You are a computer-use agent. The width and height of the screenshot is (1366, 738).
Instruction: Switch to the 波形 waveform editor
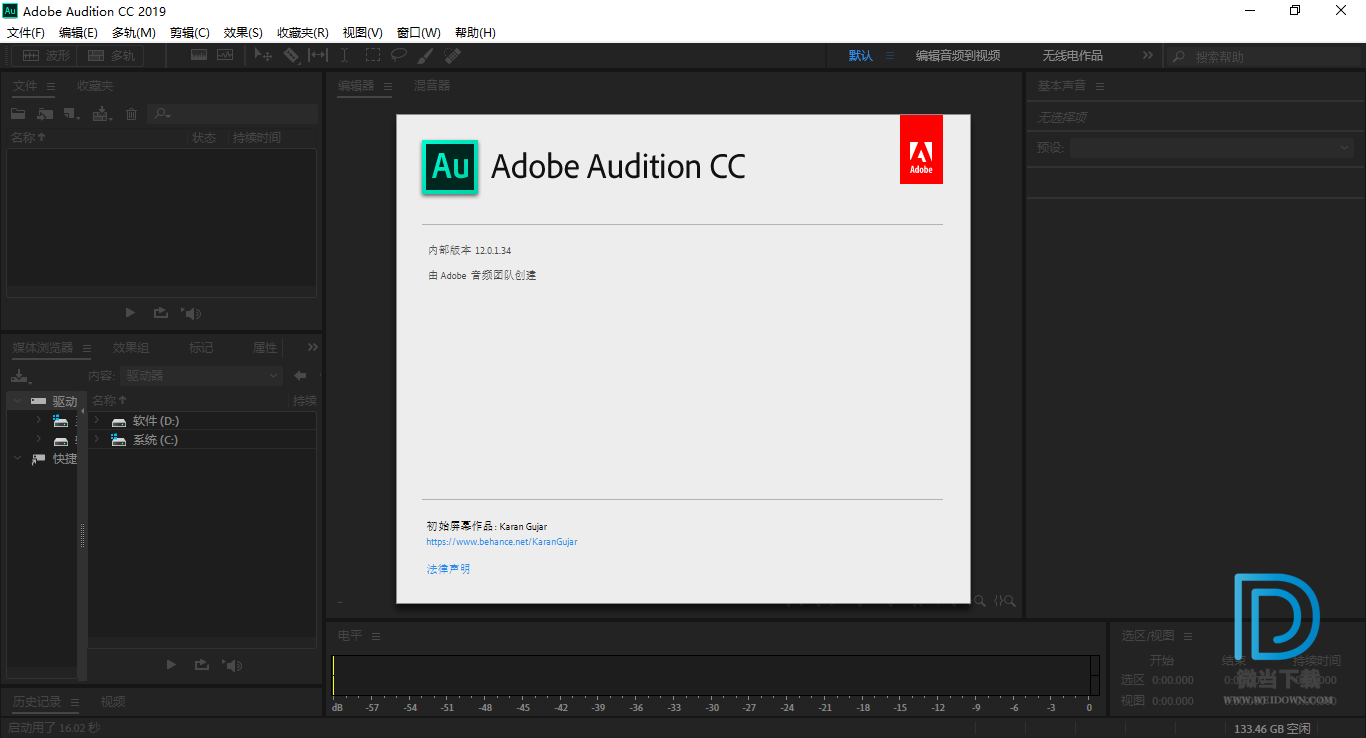(x=46, y=56)
